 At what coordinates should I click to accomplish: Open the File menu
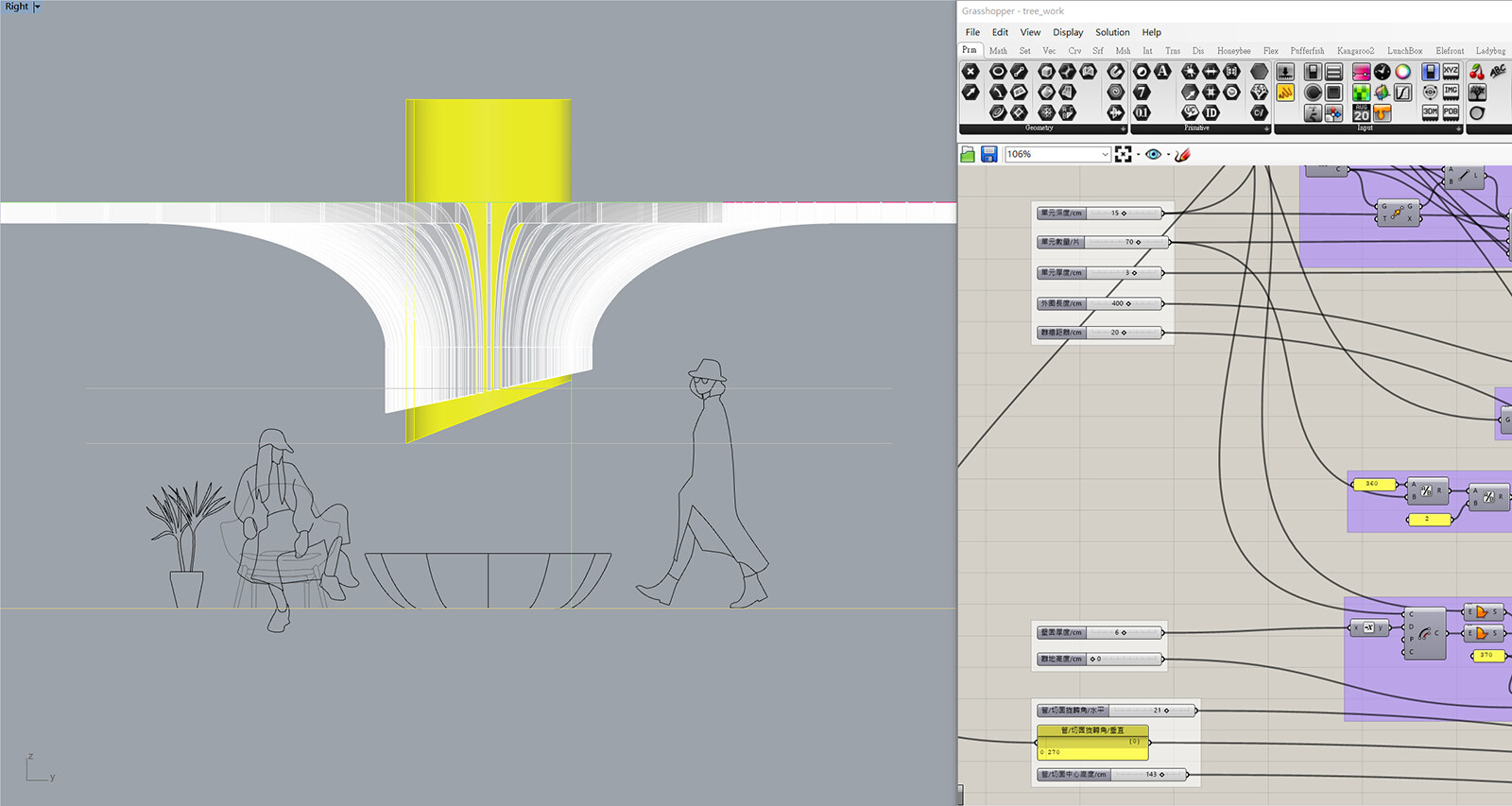tap(972, 32)
